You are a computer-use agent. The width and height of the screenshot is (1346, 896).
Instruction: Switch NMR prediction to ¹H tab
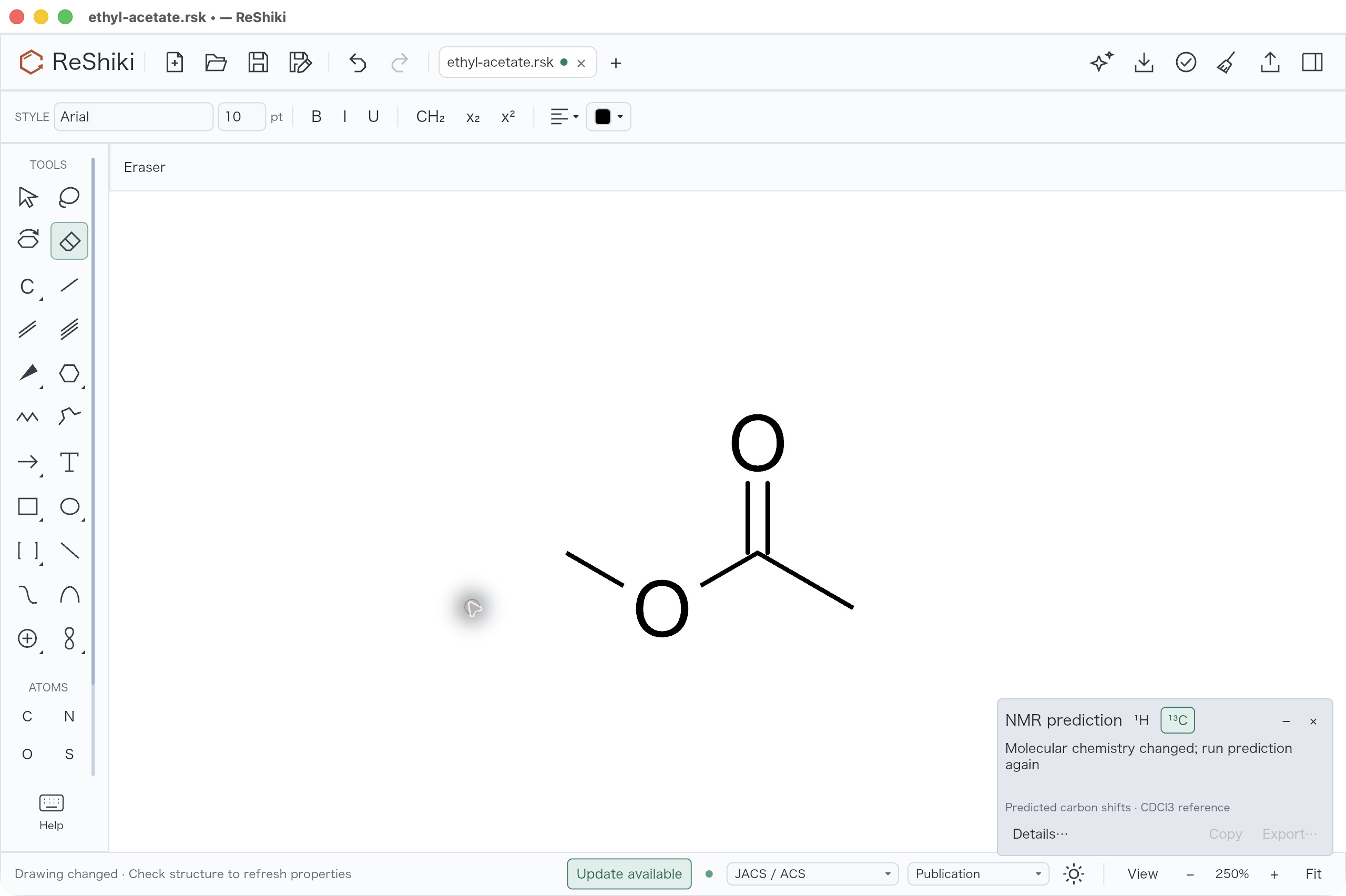(1141, 720)
